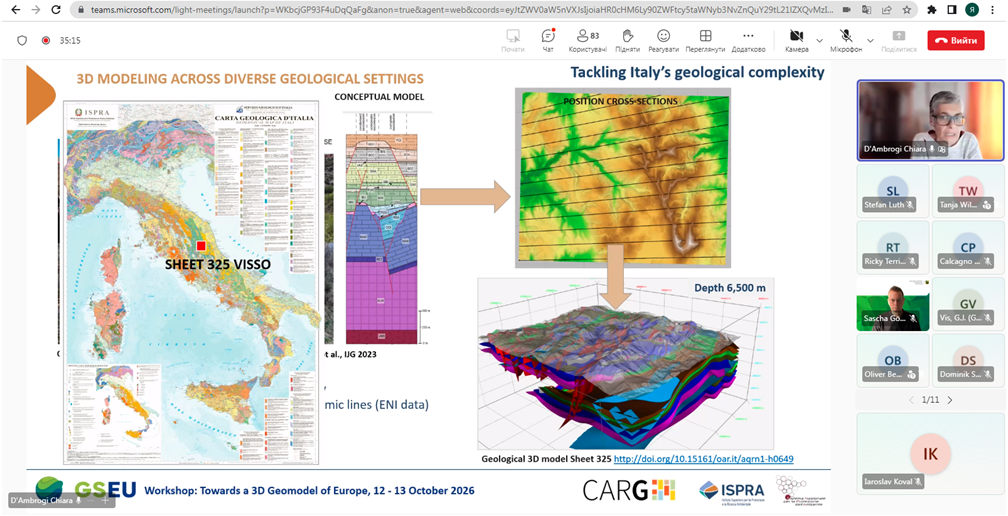1008x516 pixels.
Task: Go to previous participants page arrow
Action: pyautogui.click(x=912, y=400)
